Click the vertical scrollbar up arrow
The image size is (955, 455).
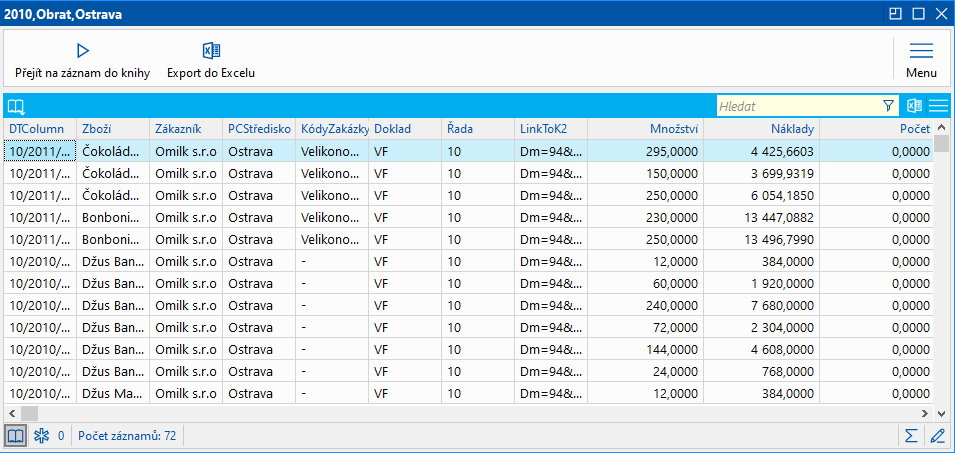(942, 127)
